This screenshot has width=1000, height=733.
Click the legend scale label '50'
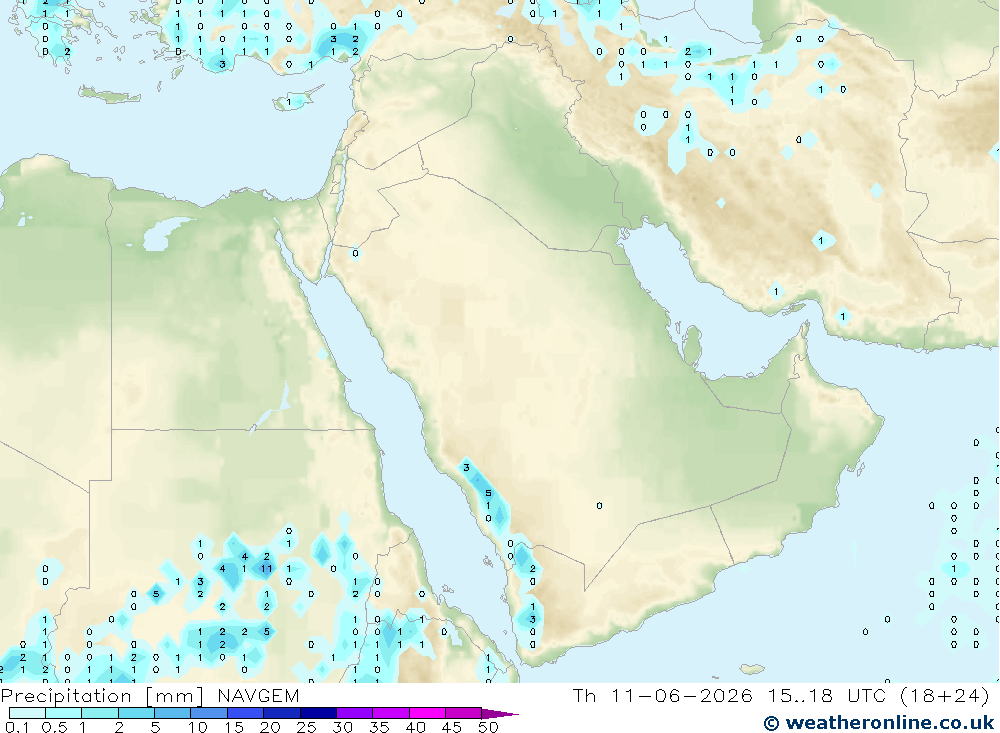pos(489,727)
